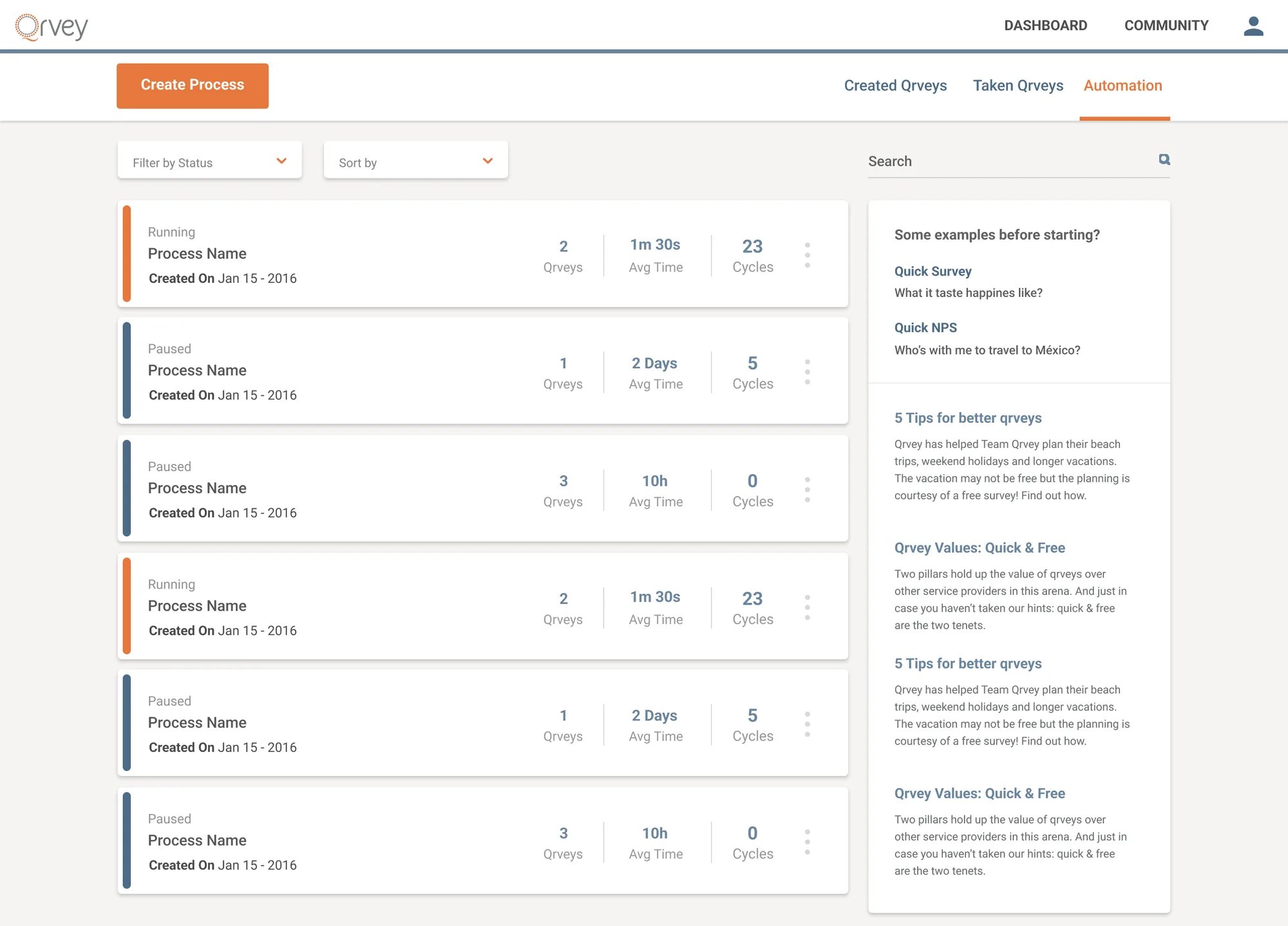Open the second 5 Tips for better qrveys article
The width and height of the screenshot is (1288, 926).
point(968,664)
